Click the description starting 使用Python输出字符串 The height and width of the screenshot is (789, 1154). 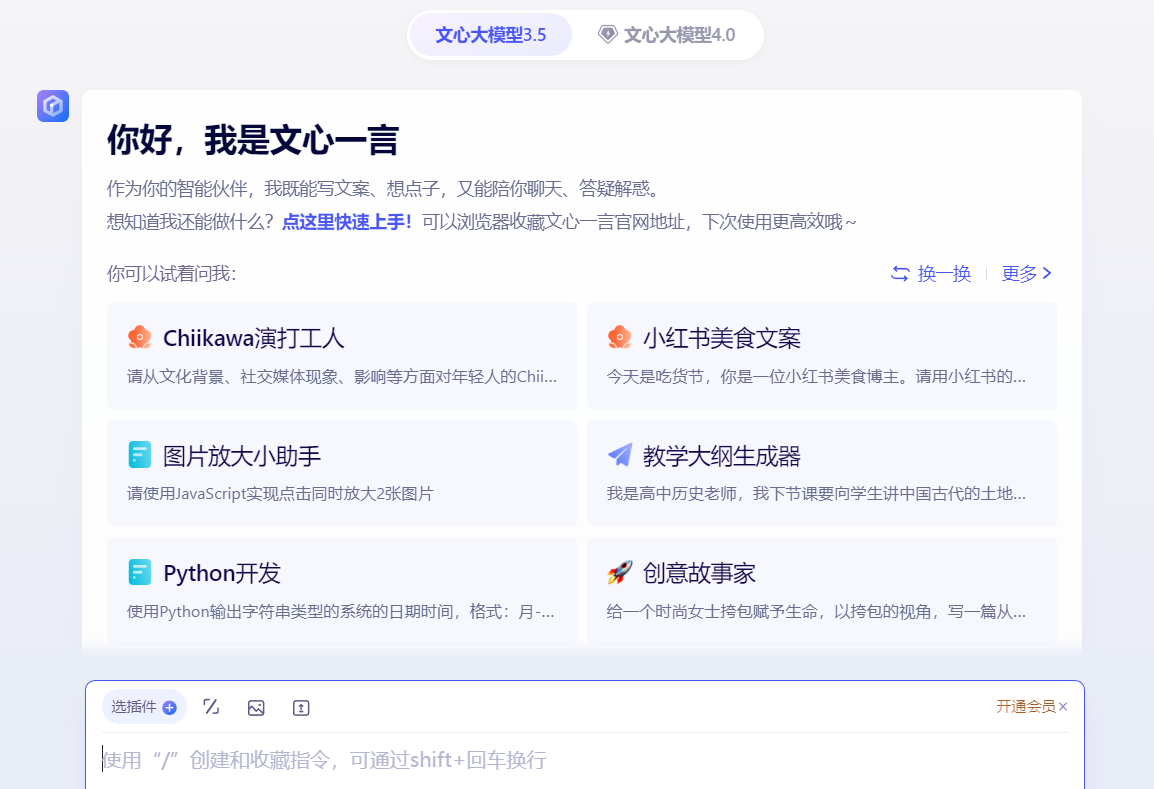(x=341, y=612)
